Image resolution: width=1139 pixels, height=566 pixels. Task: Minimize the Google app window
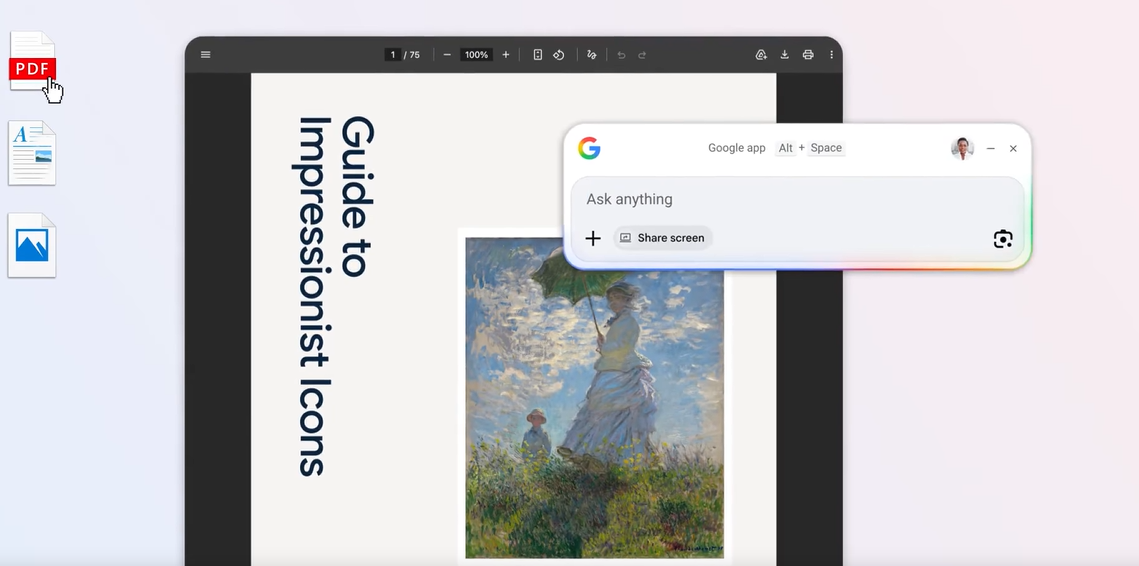990,148
